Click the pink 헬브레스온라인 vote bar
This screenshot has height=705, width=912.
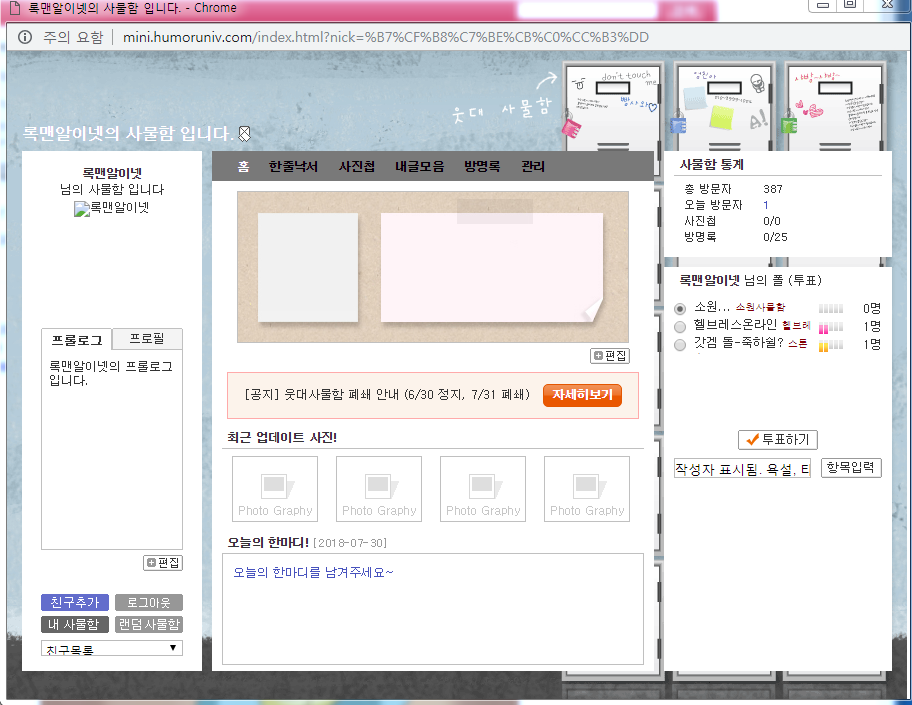point(831,327)
